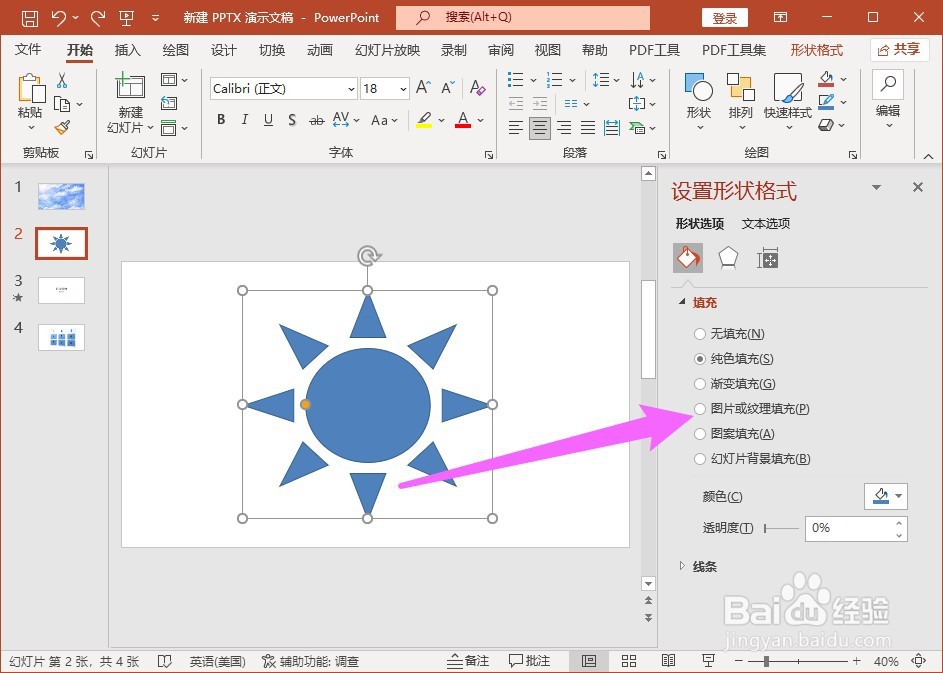
Task: Switch to the Insert (插入) tab
Action: [127, 50]
